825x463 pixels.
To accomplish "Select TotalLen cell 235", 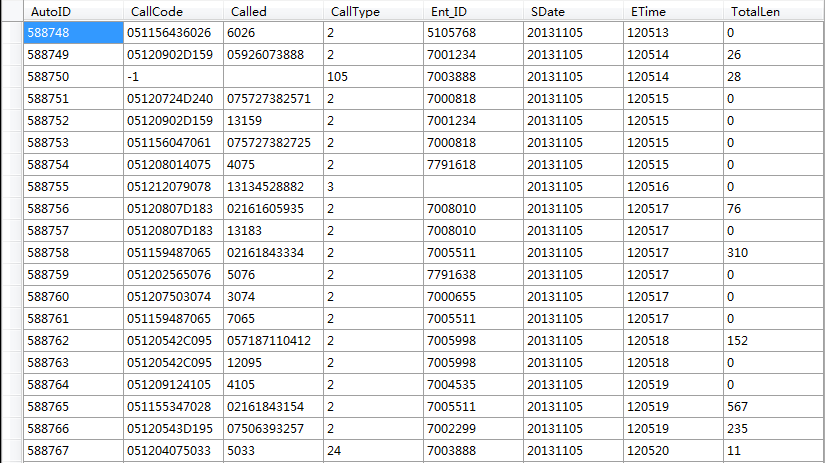I will point(773,429).
